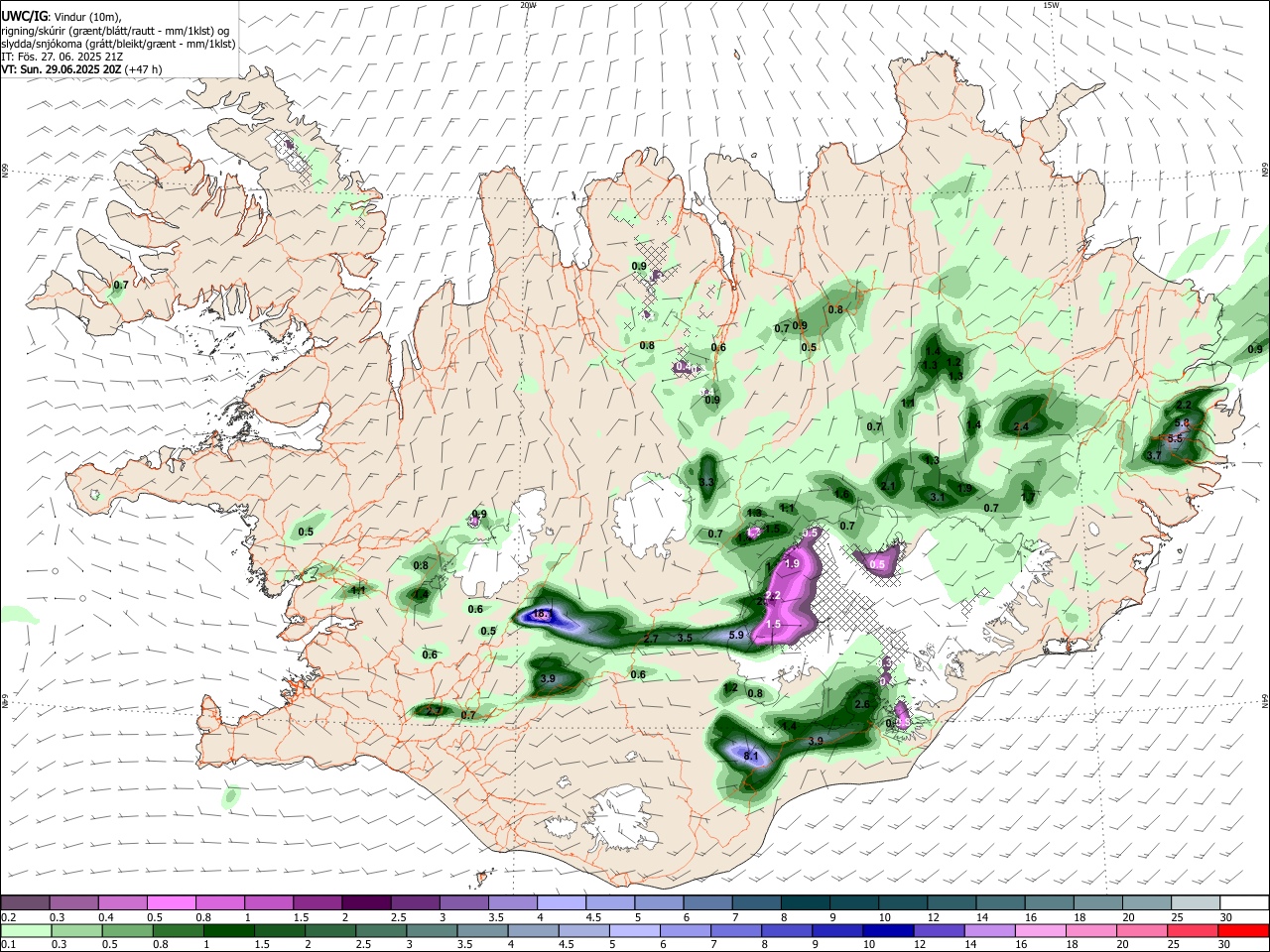Click the 0.7 value in the Westfjords
The image size is (1270, 952).
point(121,285)
